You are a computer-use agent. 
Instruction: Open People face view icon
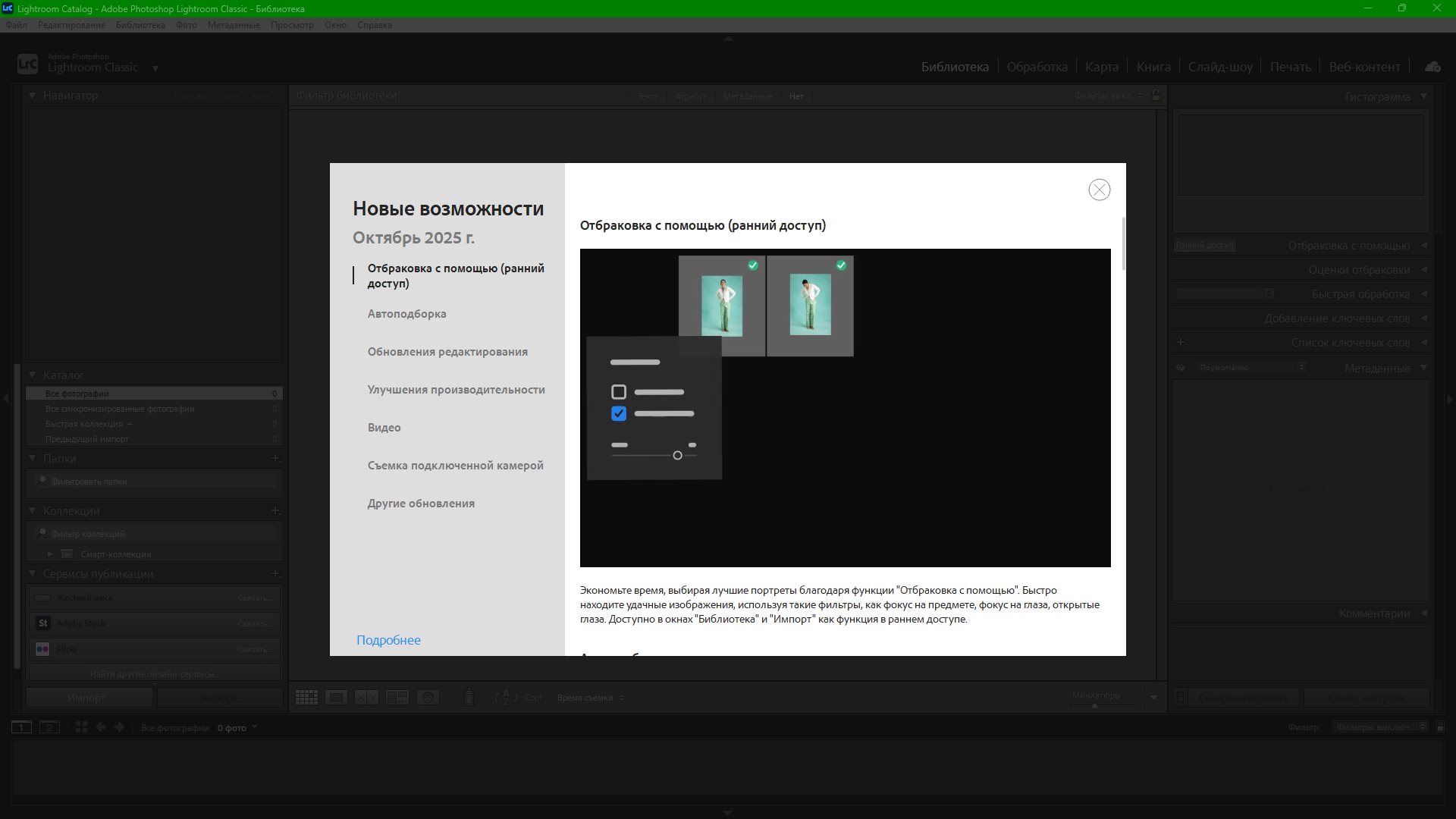[x=428, y=698]
